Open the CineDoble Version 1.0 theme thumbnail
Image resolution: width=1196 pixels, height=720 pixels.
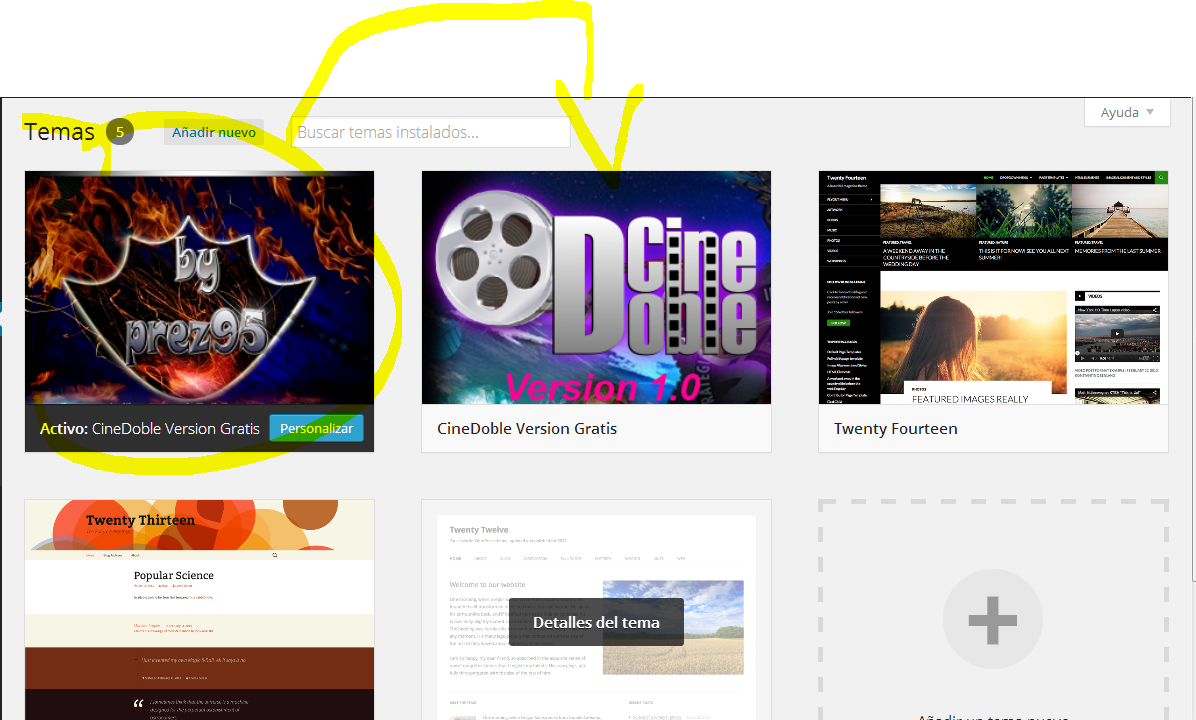click(596, 288)
